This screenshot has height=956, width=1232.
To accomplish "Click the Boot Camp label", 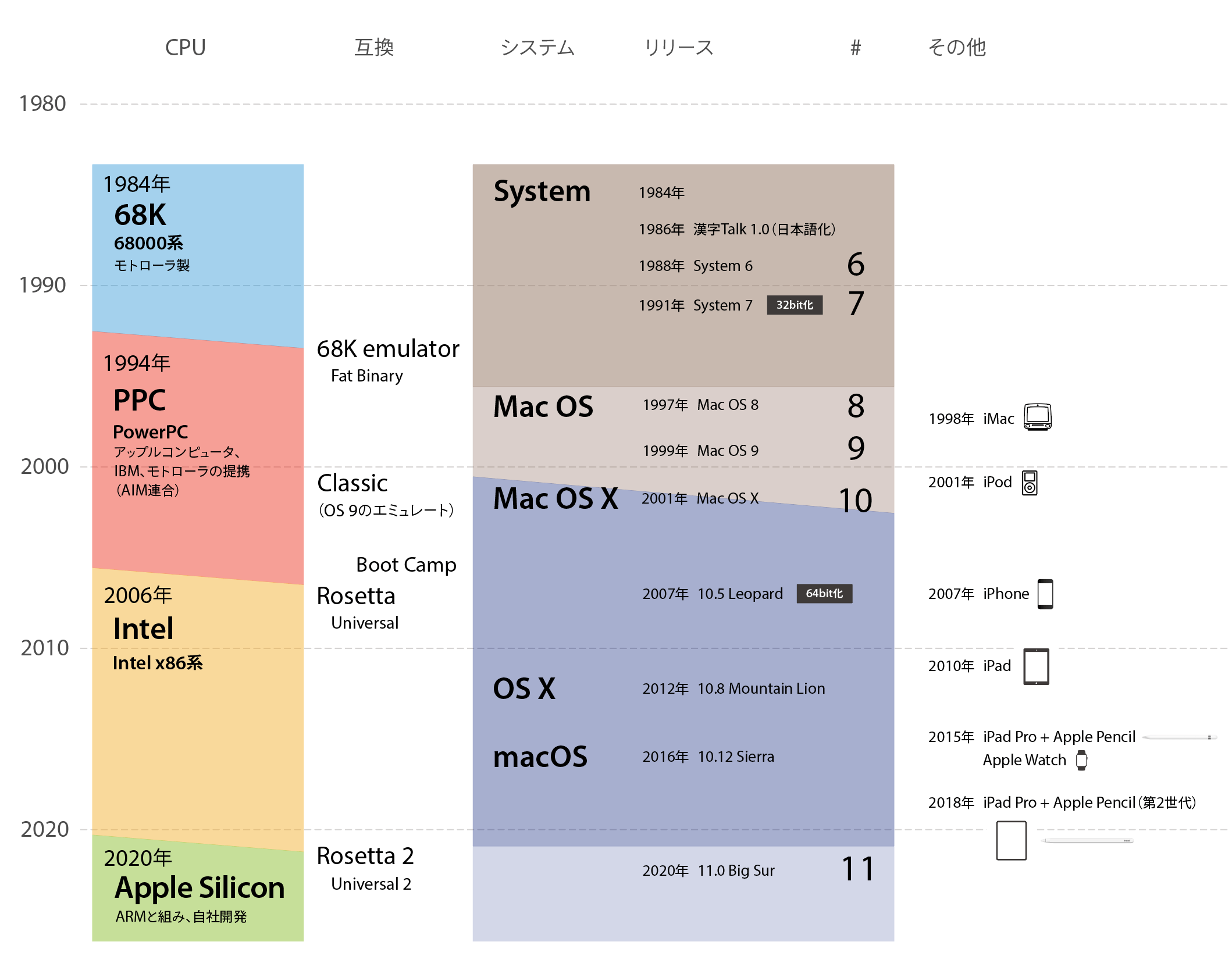I will pyautogui.click(x=406, y=565).
